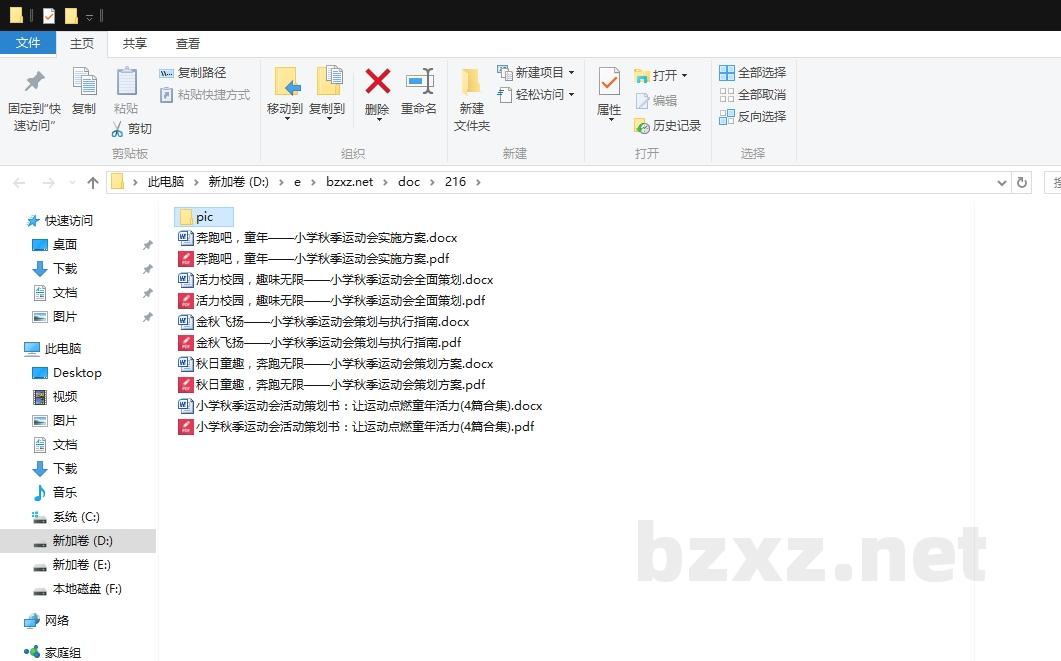
Task: Click the Rename icon in ribbon
Action: (419, 82)
